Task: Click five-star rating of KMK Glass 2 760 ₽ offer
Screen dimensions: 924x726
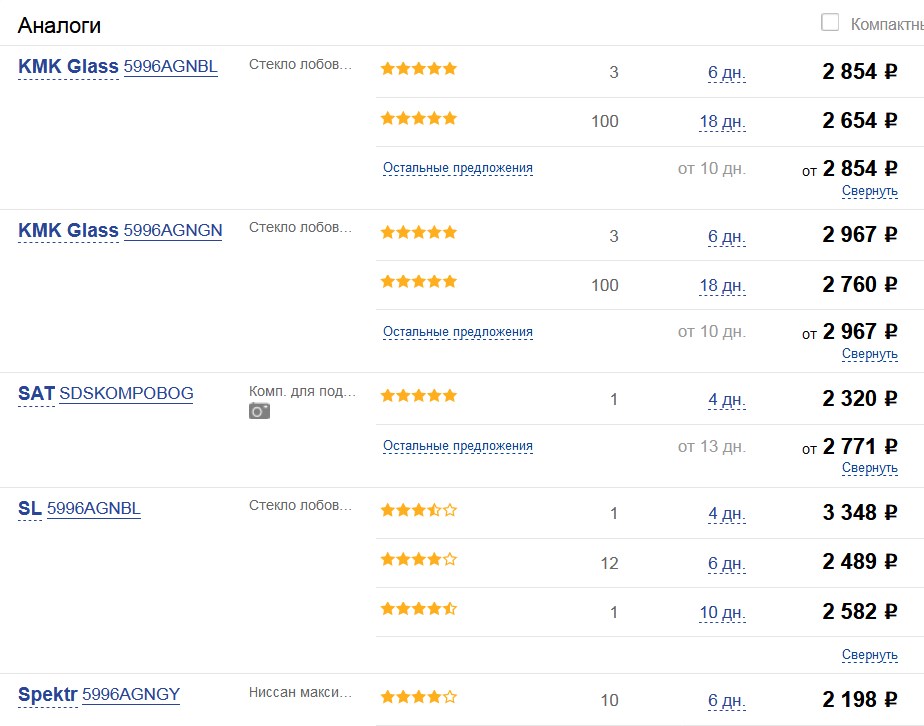Action: [x=418, y=282]
